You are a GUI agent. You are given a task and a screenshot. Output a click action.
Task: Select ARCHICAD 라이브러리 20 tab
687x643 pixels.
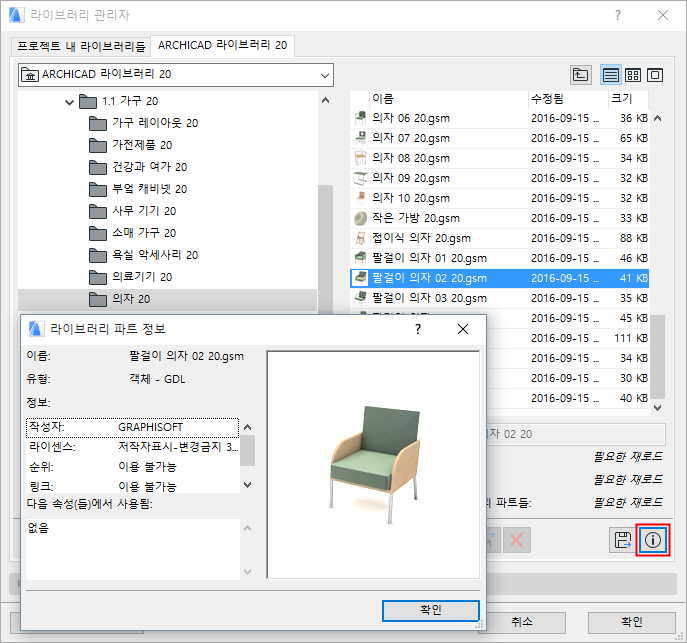[x=223, y=46]
